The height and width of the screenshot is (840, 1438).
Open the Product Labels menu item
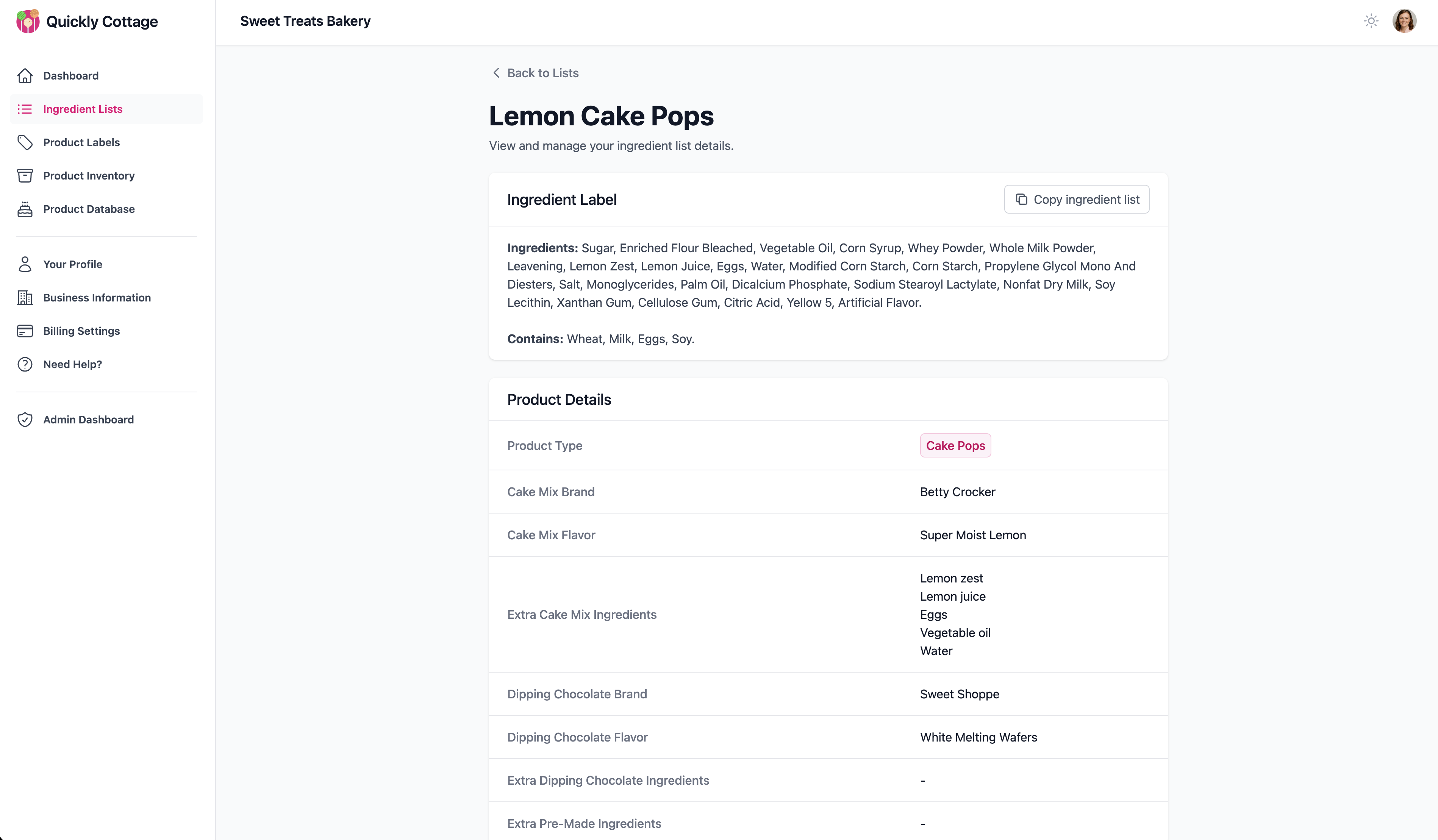[x=81, y=143]
